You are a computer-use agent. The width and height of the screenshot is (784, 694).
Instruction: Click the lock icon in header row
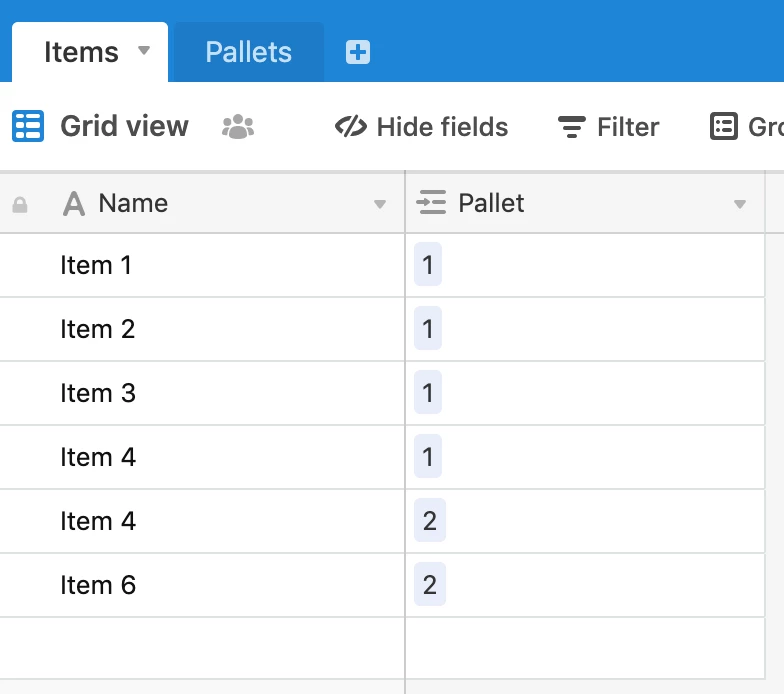click(20, 205)
